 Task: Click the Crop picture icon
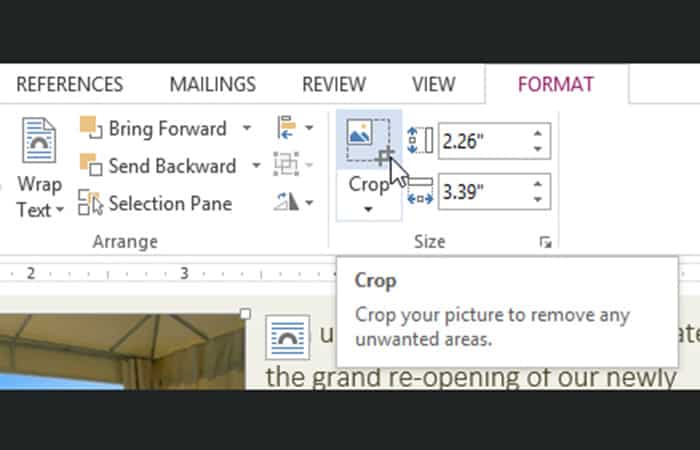pyautogui.click(x=367, y=139)
